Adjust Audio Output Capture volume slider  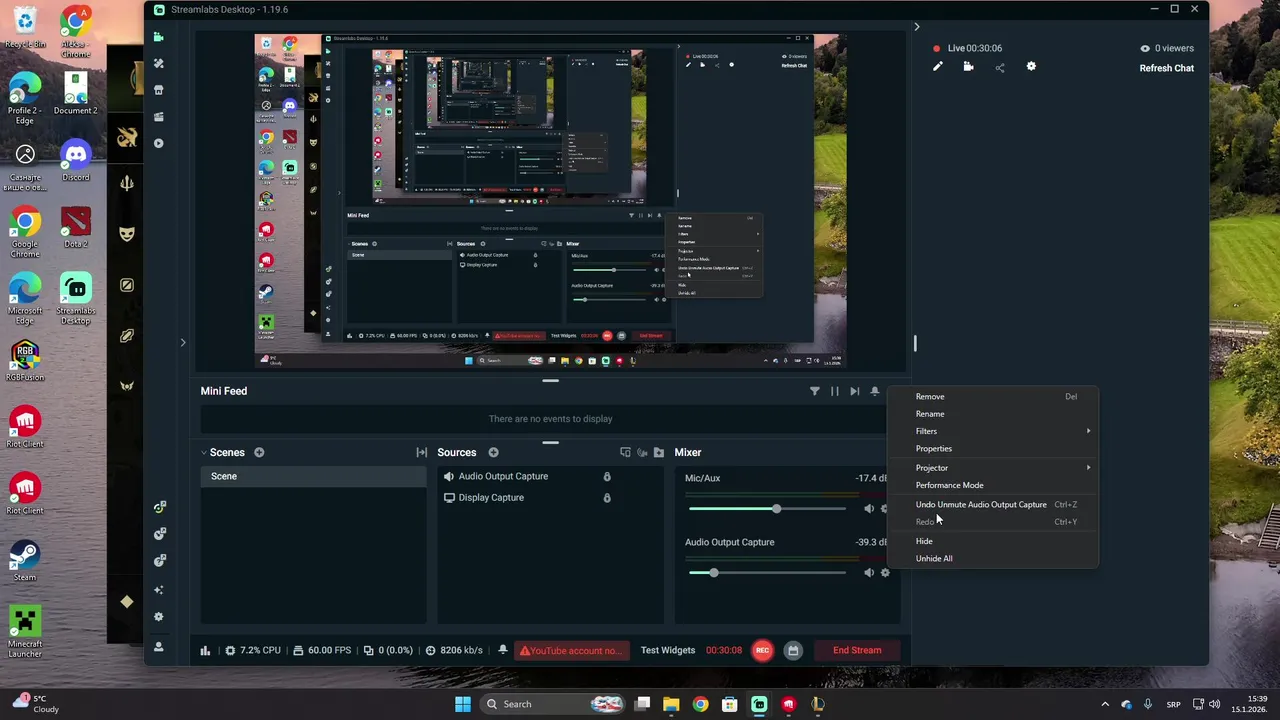tap(767, 573)
